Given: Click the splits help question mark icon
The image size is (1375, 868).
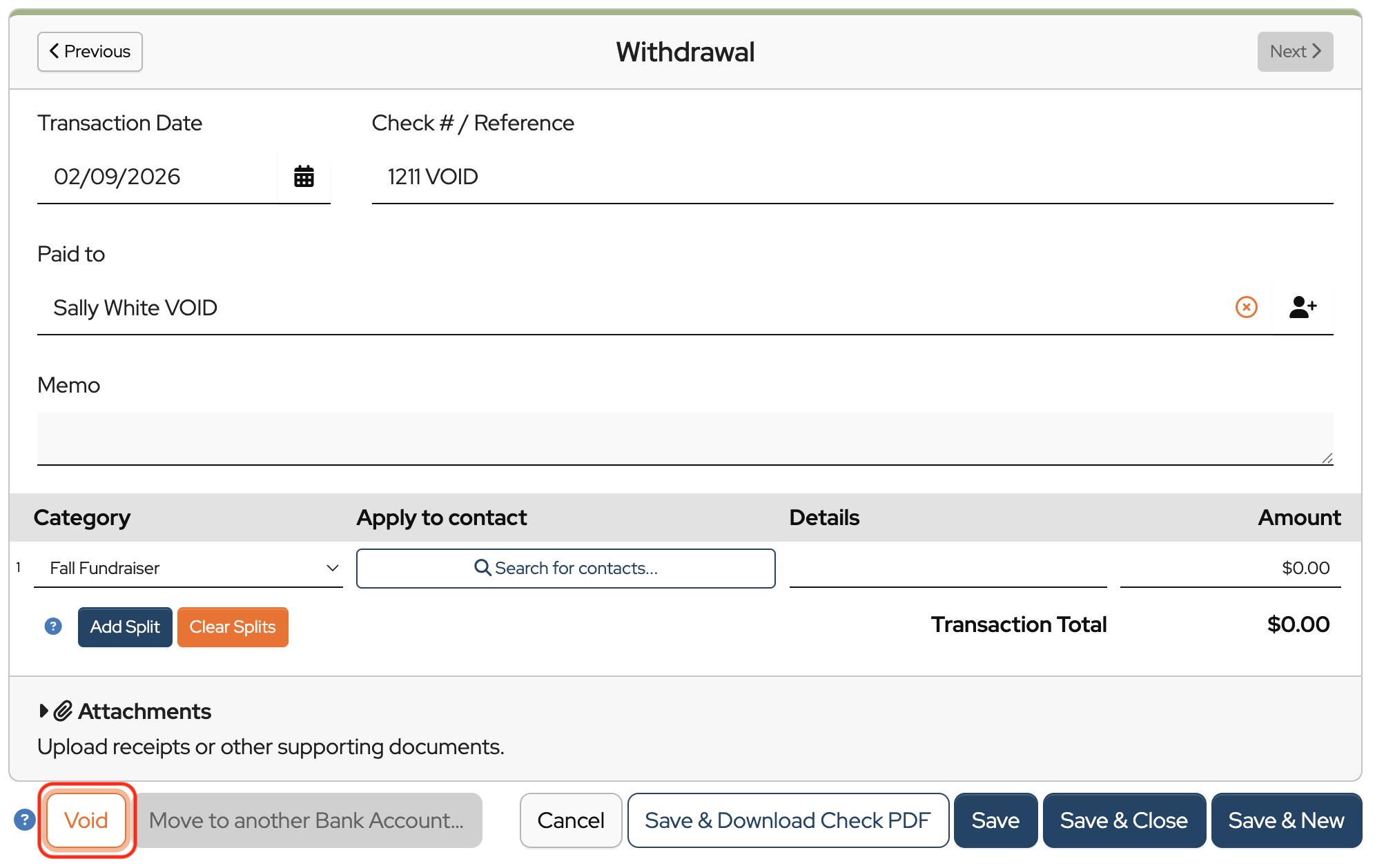Looking at the screenshot, I should (53, 627).
